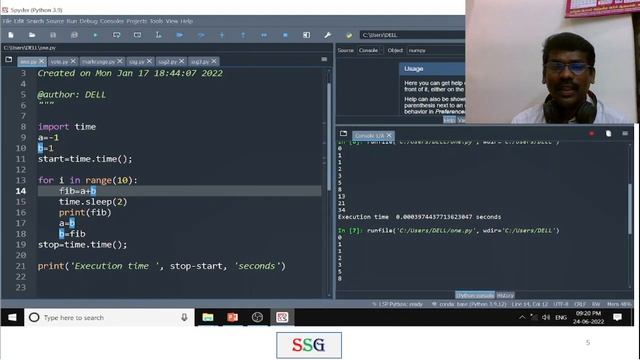Image resolution: width=640 pixels, height=360 pixels.
Task: Click Line 14, Col 12 status entry
Action: [x=529, y=304]
